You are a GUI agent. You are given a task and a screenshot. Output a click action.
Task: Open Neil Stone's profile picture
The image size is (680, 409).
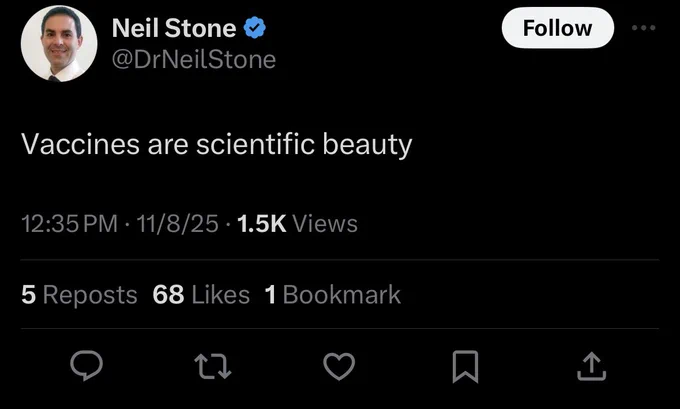(x=59, y=43)
